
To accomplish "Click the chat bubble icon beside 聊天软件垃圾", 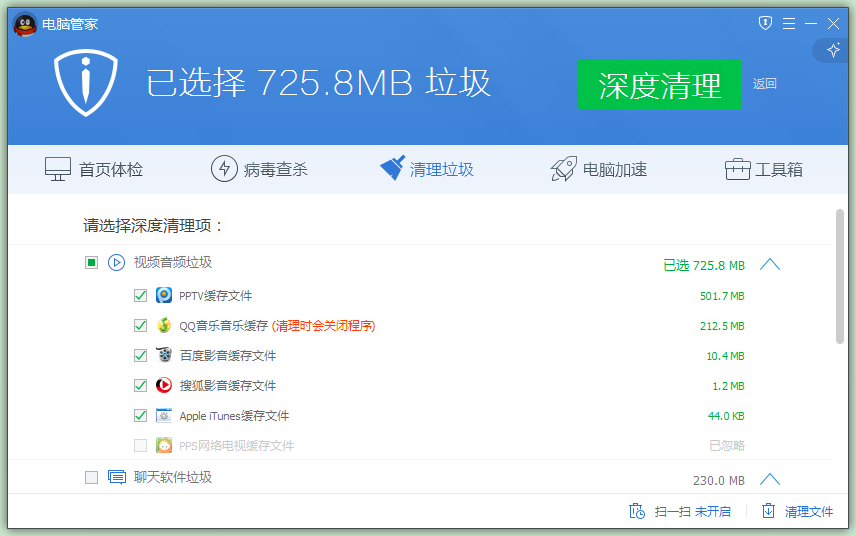I will point(117,477).
